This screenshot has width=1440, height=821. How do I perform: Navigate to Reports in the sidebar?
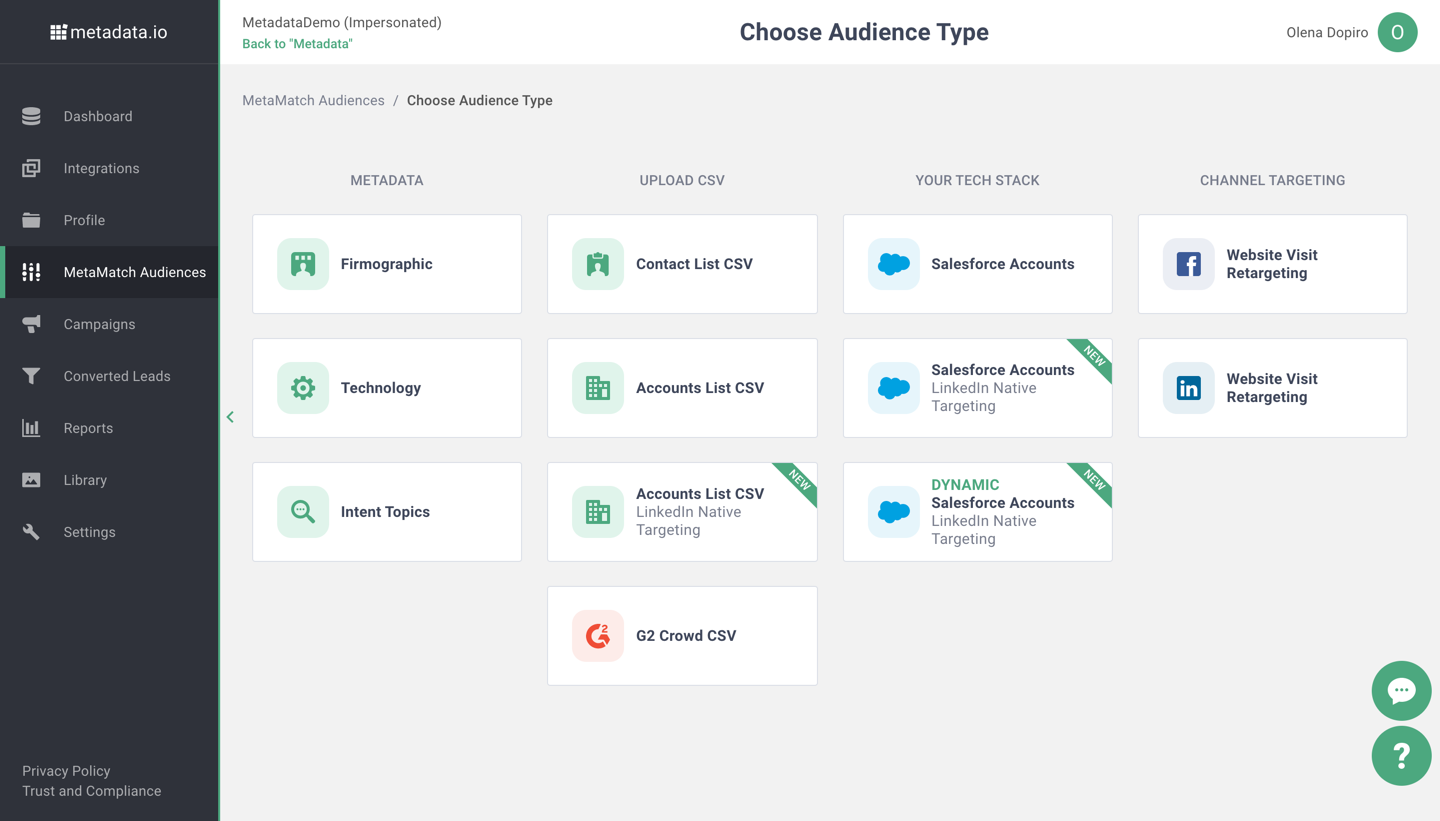click(x=88, y=428)
